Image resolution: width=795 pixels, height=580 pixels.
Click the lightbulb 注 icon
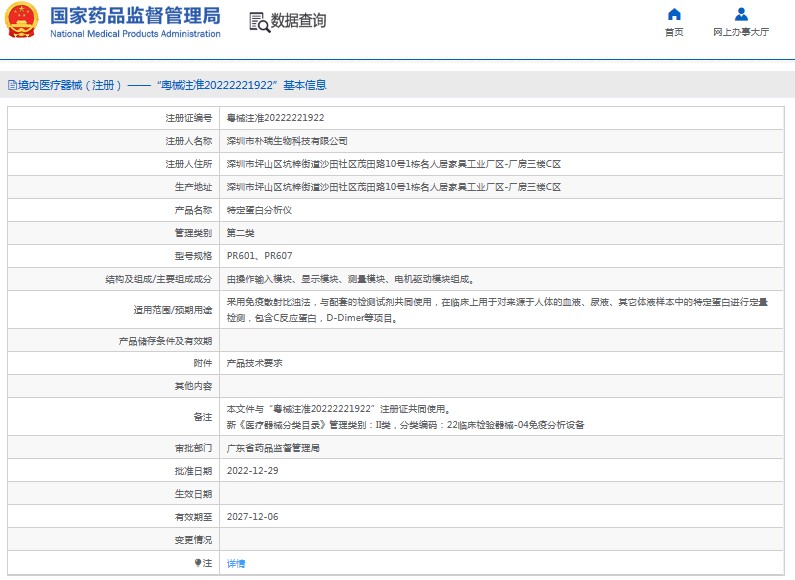(x=198, y=563)
